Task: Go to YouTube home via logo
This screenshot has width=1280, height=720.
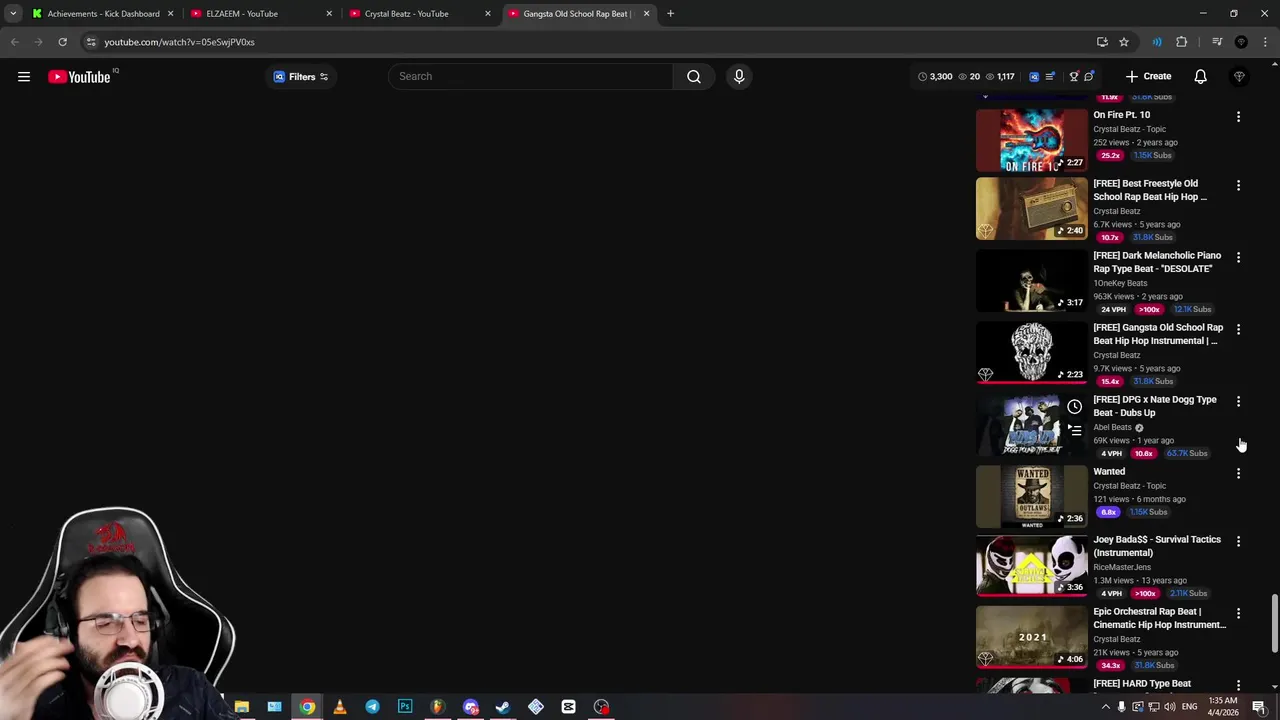Action: 79,77
